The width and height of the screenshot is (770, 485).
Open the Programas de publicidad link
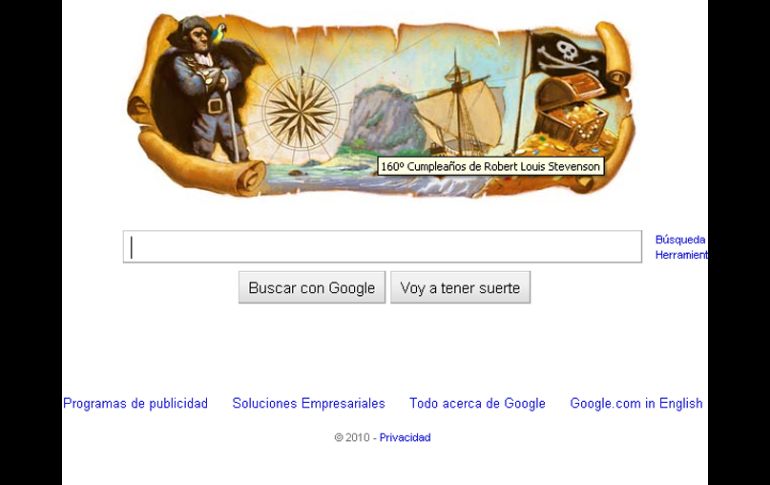pos(136,404)
